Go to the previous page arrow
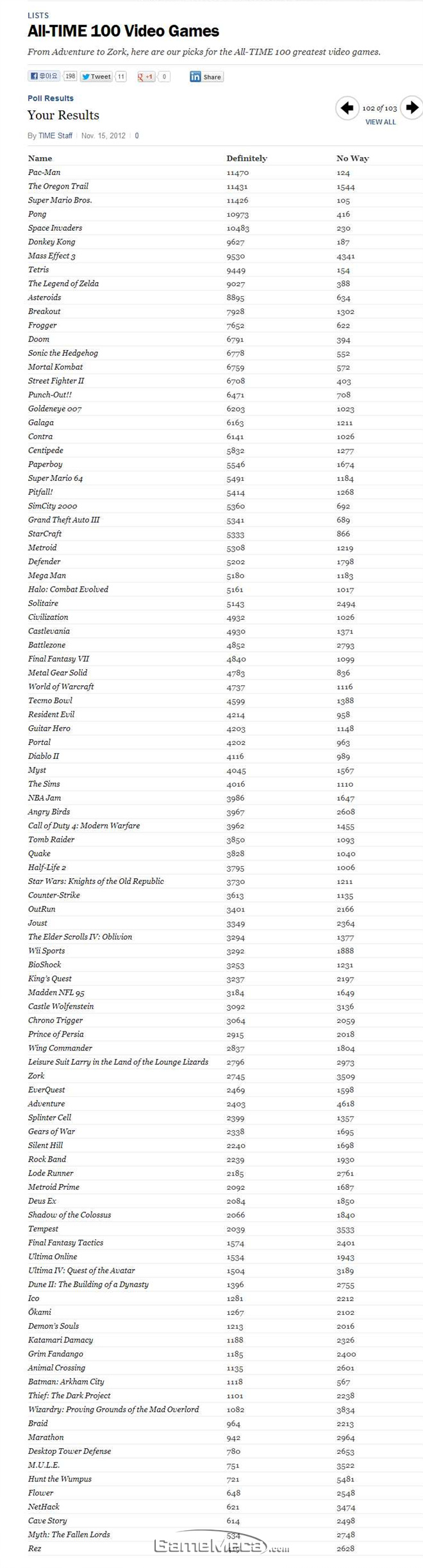The image size is (423, 1568). click(347, 108)
